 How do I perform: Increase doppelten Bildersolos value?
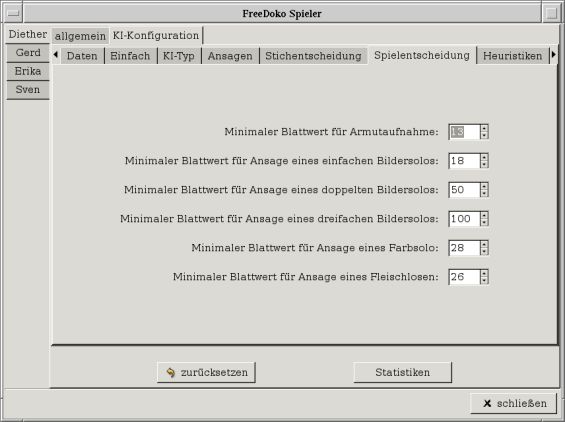(x=484, y=186)
